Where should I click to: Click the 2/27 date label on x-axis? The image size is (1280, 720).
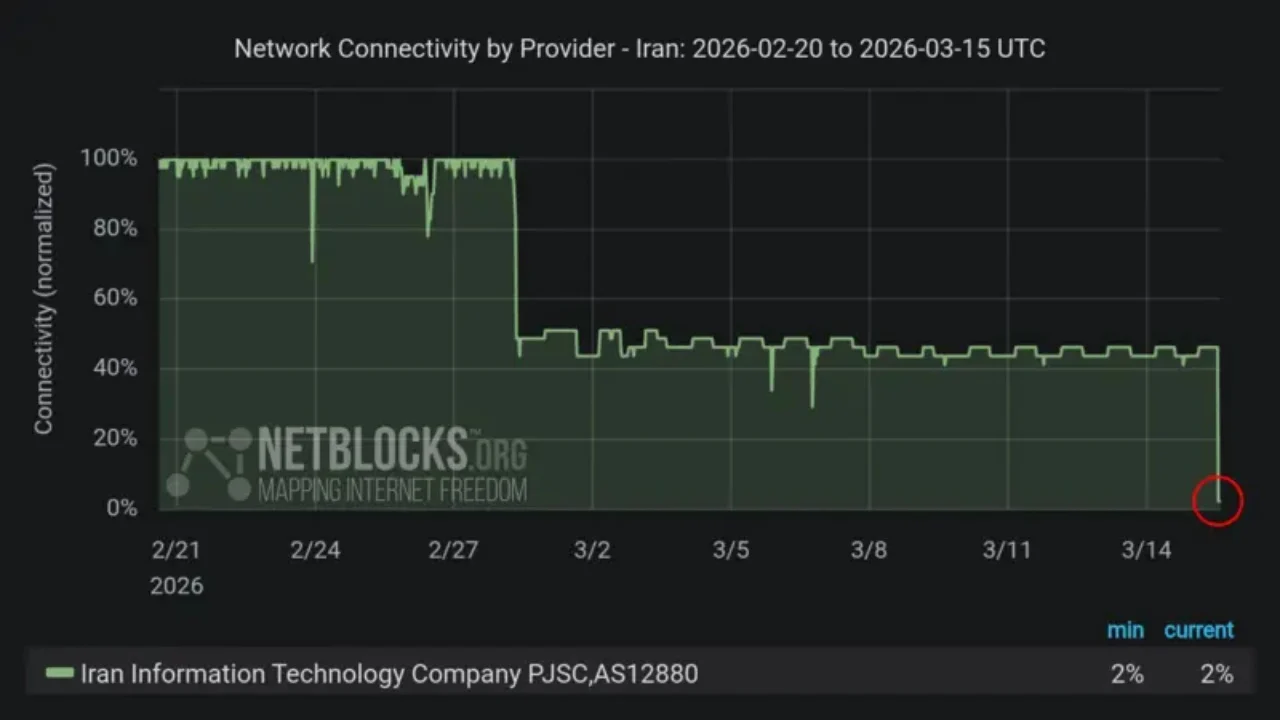coord(453,550)
